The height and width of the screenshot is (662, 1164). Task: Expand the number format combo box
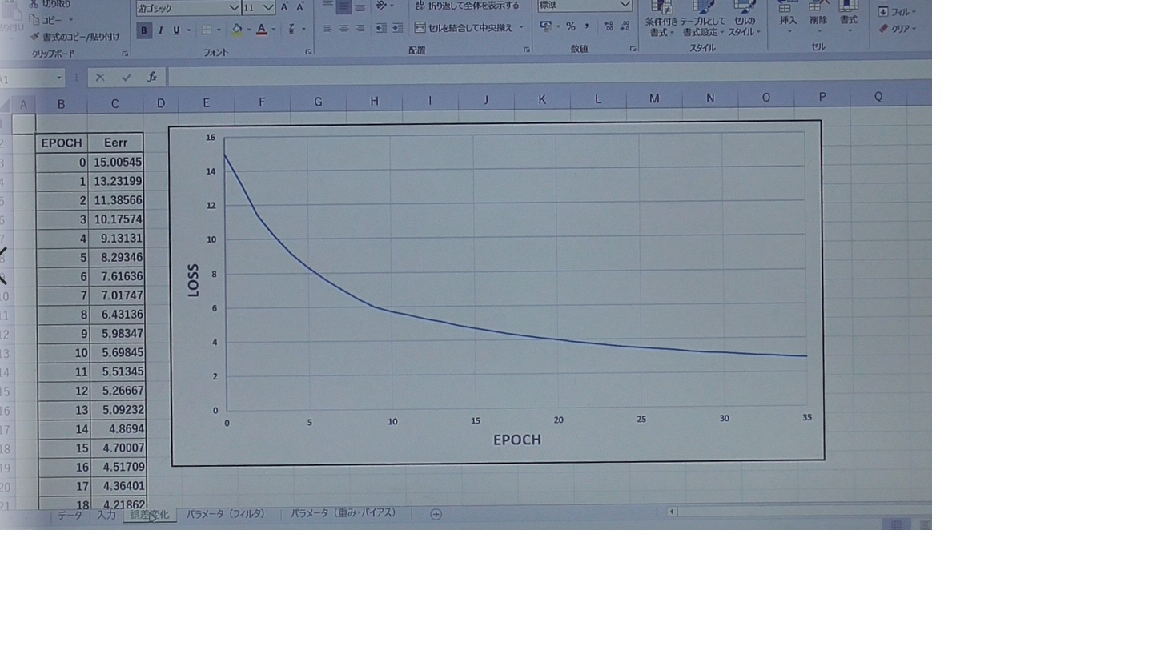[x=625, y=5]
